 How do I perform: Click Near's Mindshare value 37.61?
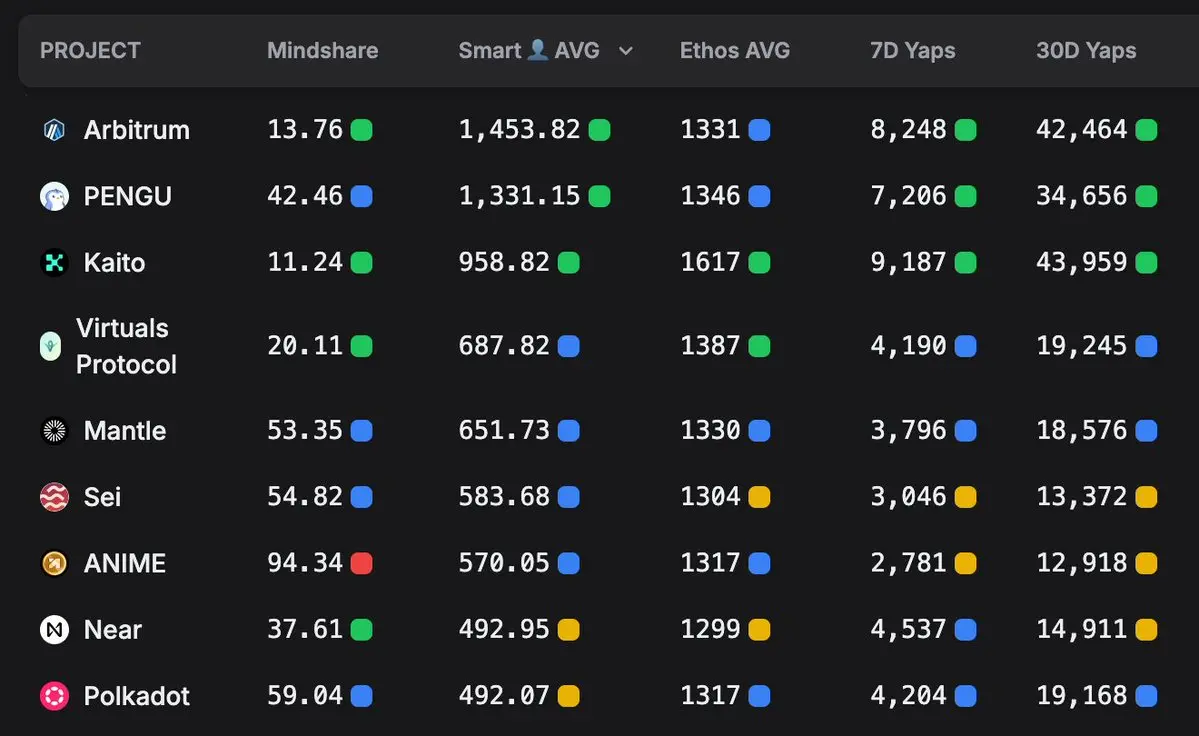point(304,630)
